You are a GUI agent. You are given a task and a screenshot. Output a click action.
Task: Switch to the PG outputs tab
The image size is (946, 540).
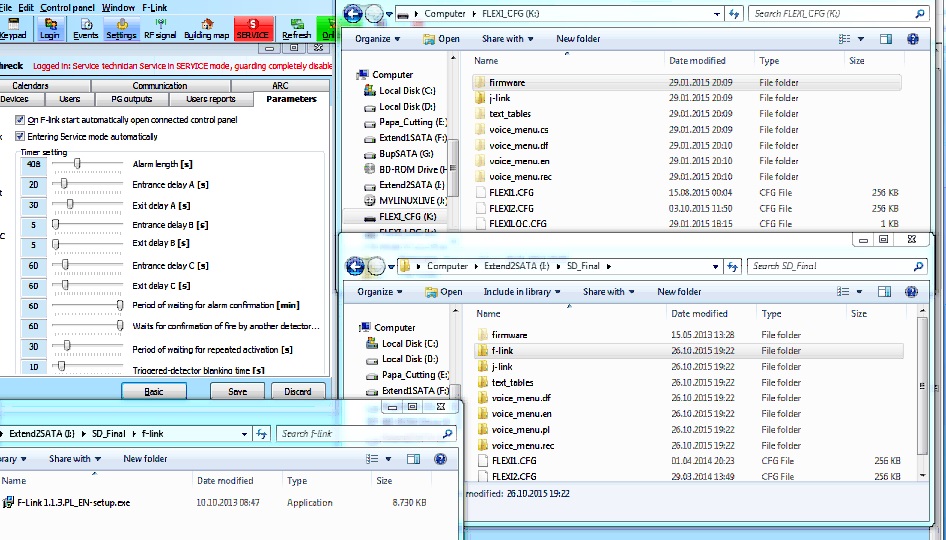tap(130, 99)
